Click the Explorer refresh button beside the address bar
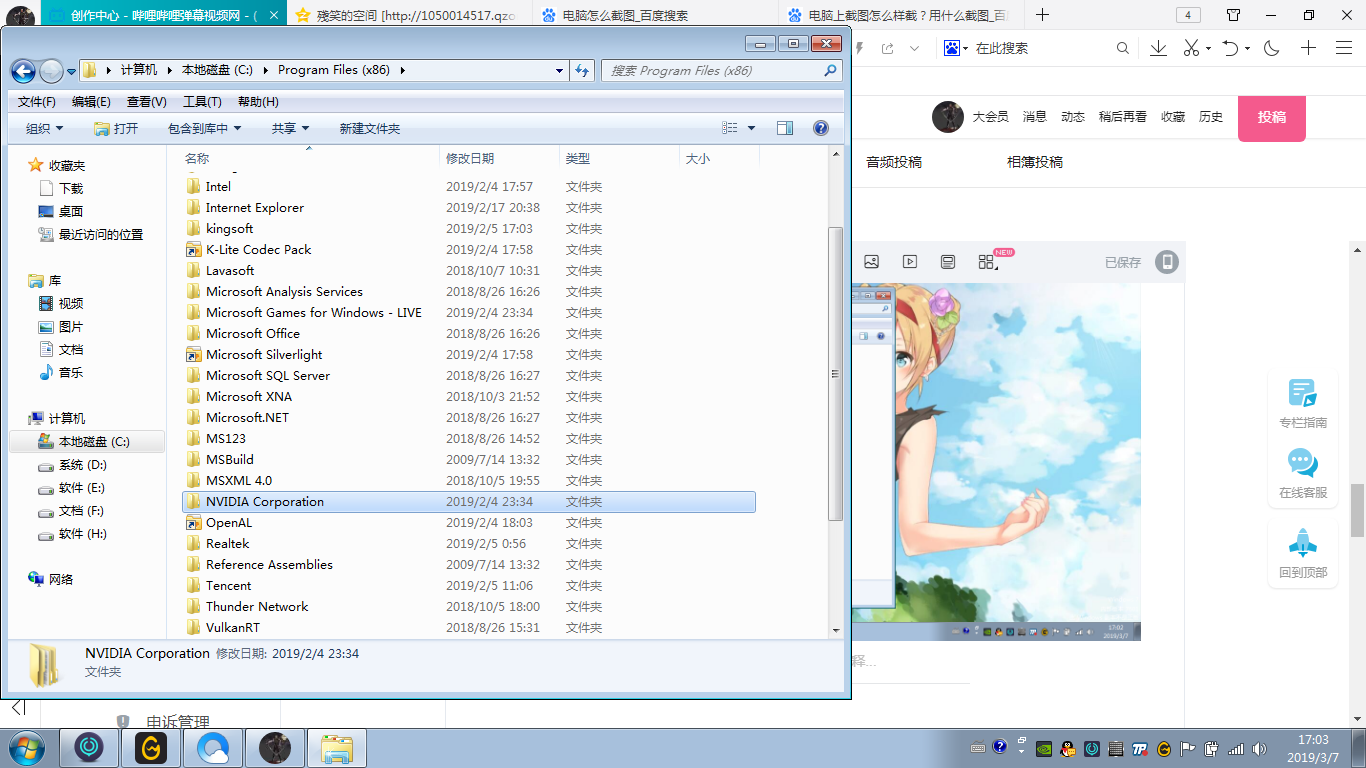1366x768 pixels. [x=582, y=71]
